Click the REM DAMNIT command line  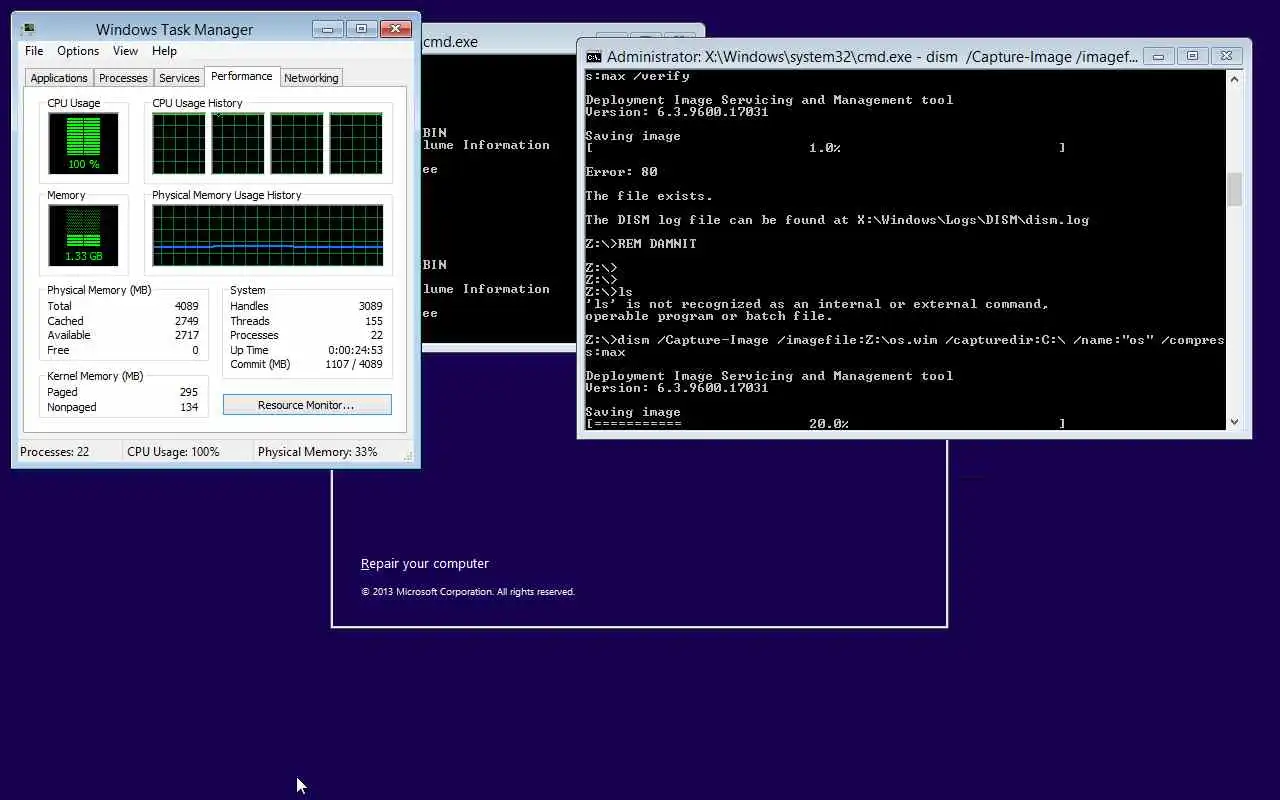pos(641,244)
